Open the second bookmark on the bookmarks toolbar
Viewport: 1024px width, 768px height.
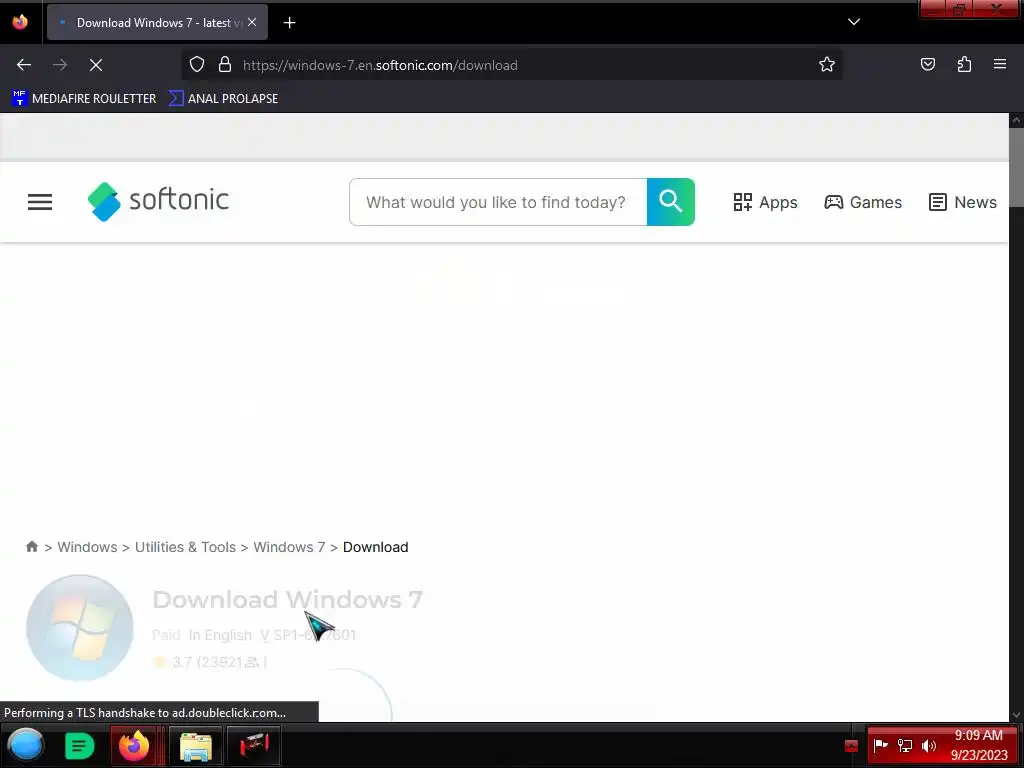[223, 99]
